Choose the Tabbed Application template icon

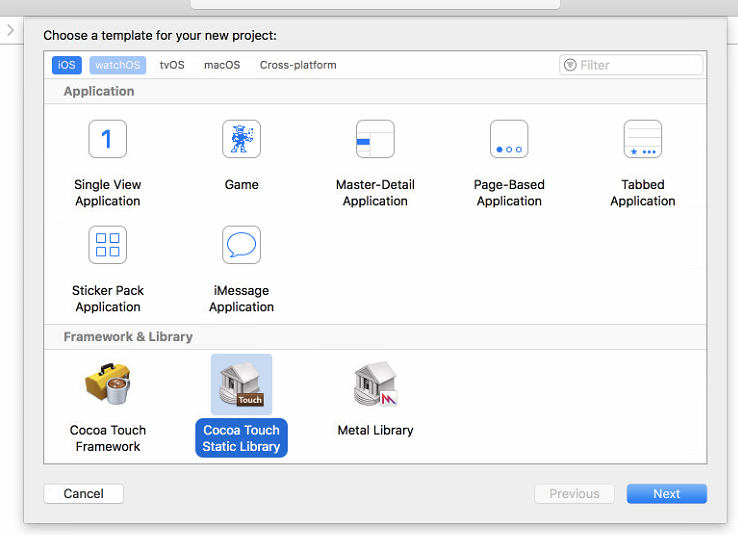coord(642,139)
